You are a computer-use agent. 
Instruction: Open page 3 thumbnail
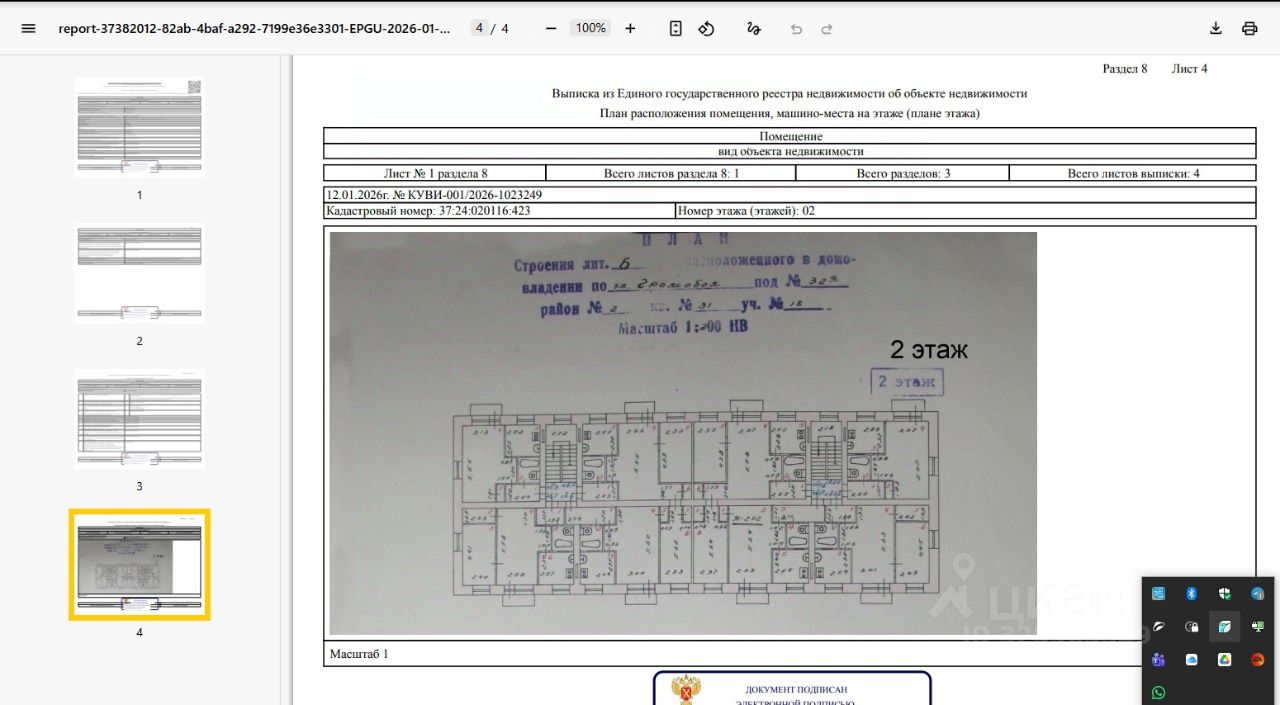pos(139,419)
